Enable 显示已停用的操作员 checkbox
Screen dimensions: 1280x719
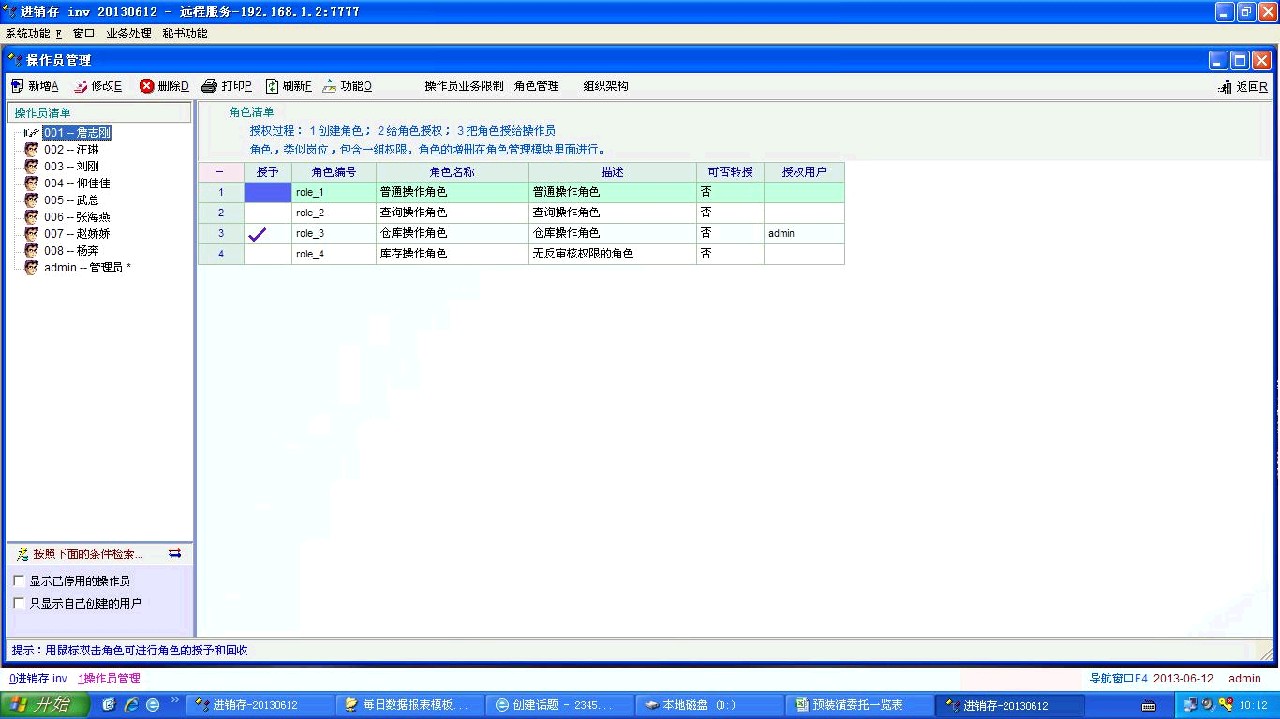[x=18, y=581]
